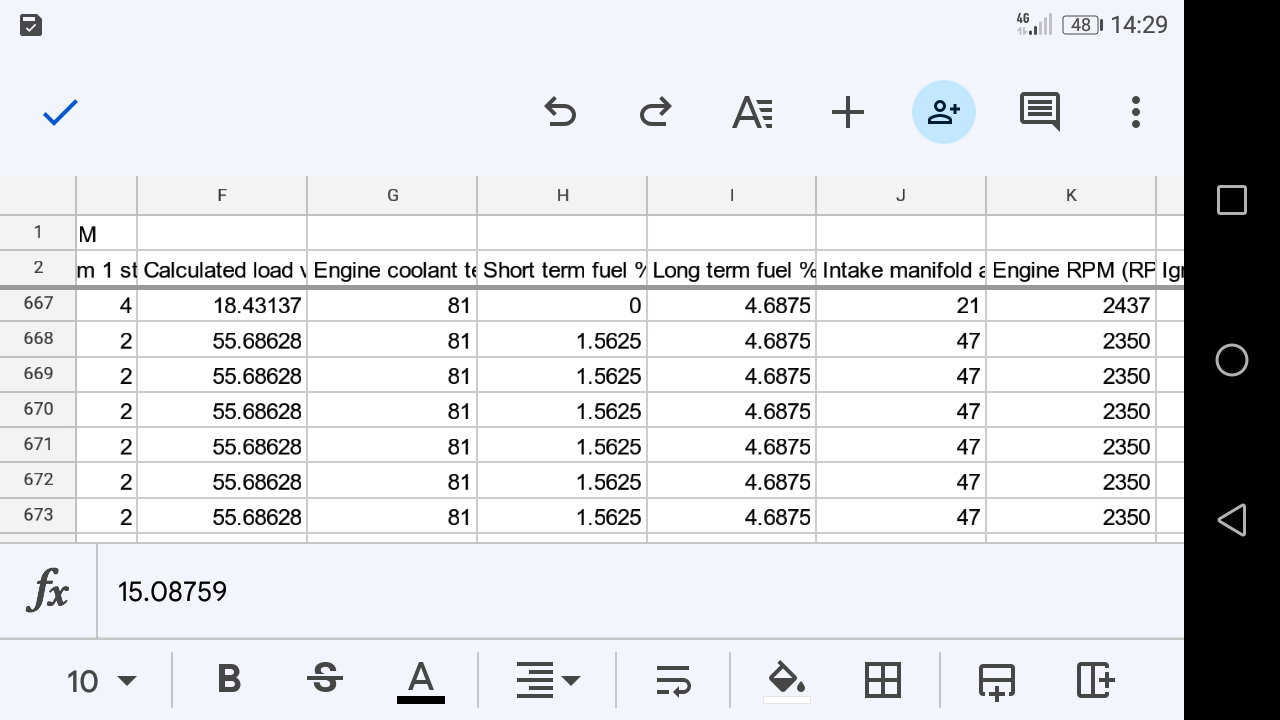Image resolution: width=1280 pixels, height=720 pixels.
Task: Select column J header
Action: tap(901, 195)
